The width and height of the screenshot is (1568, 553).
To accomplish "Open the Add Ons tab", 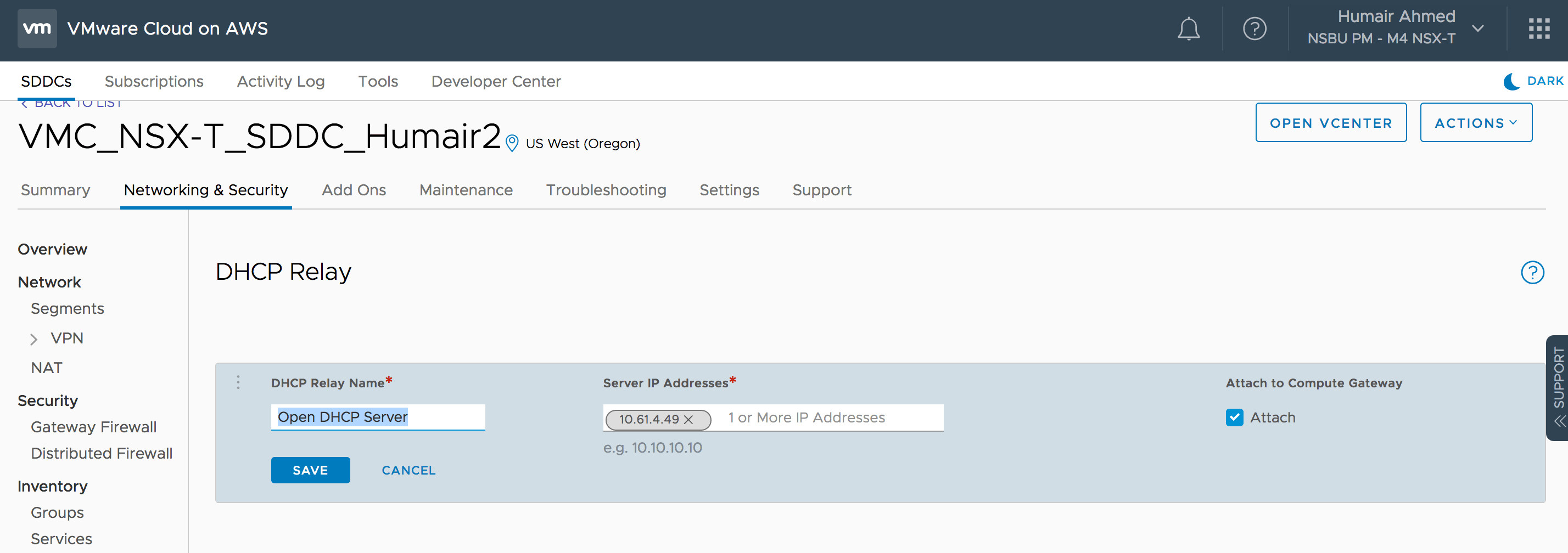I will tap(354, 190).
